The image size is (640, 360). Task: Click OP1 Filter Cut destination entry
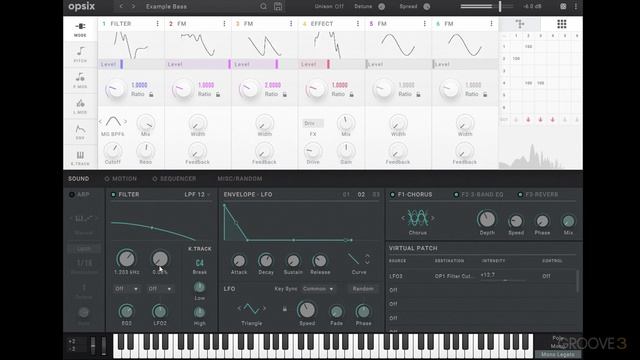453,276
